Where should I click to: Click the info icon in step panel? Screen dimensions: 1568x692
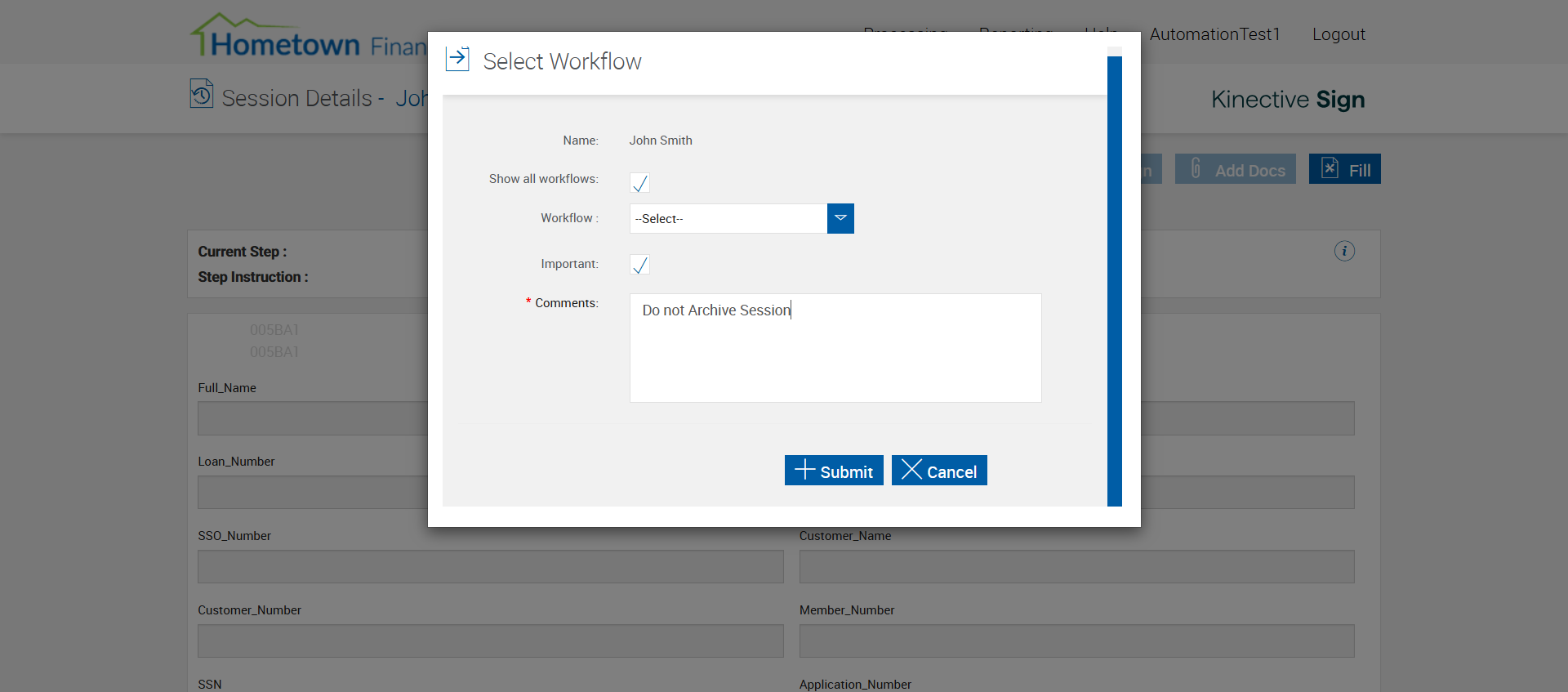1344,251
